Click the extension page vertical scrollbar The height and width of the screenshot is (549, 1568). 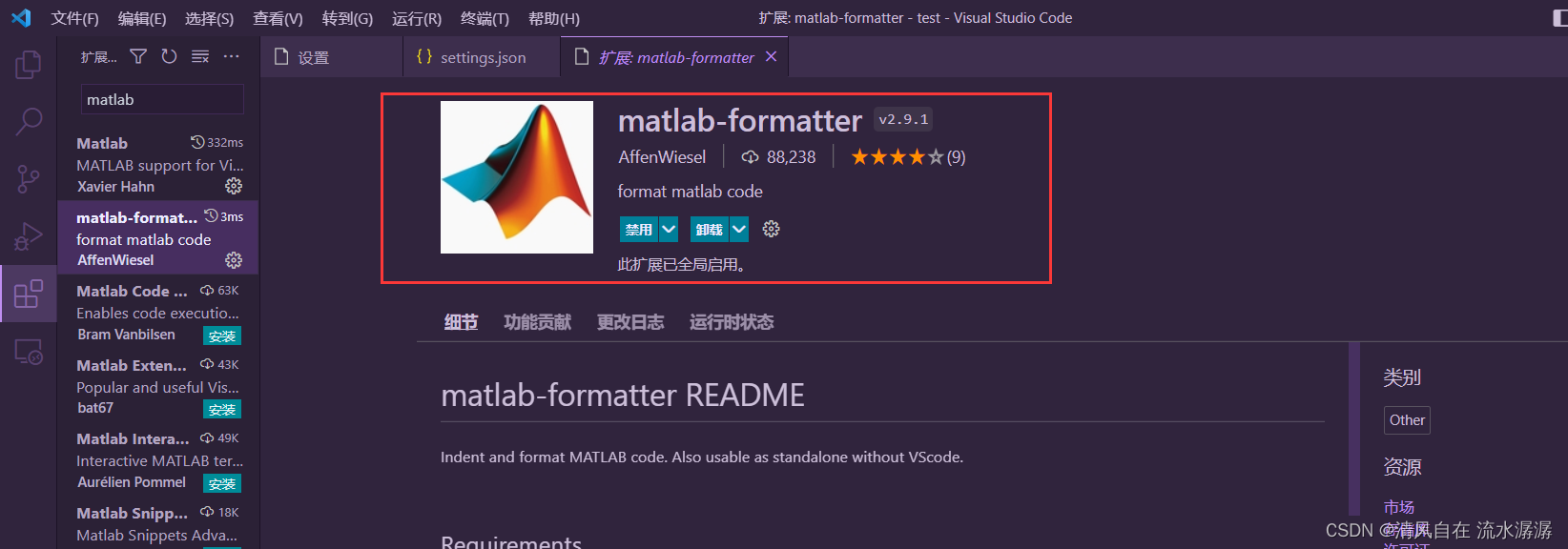click(x=1354, y=429)
